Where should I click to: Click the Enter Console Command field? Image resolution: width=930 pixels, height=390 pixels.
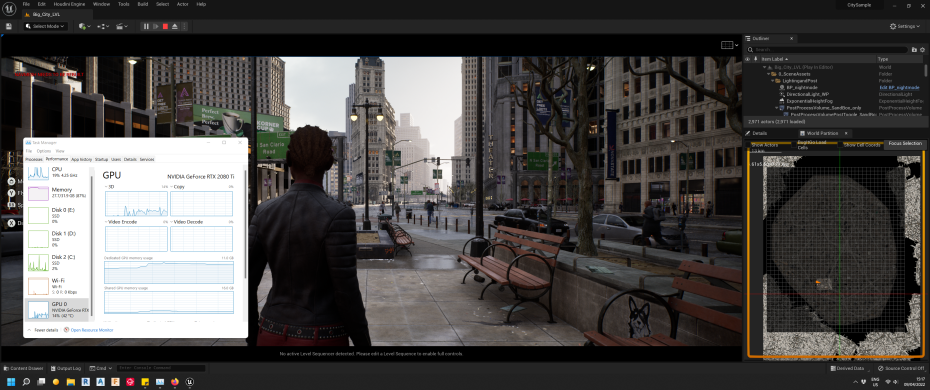click(x=161, y=368)
